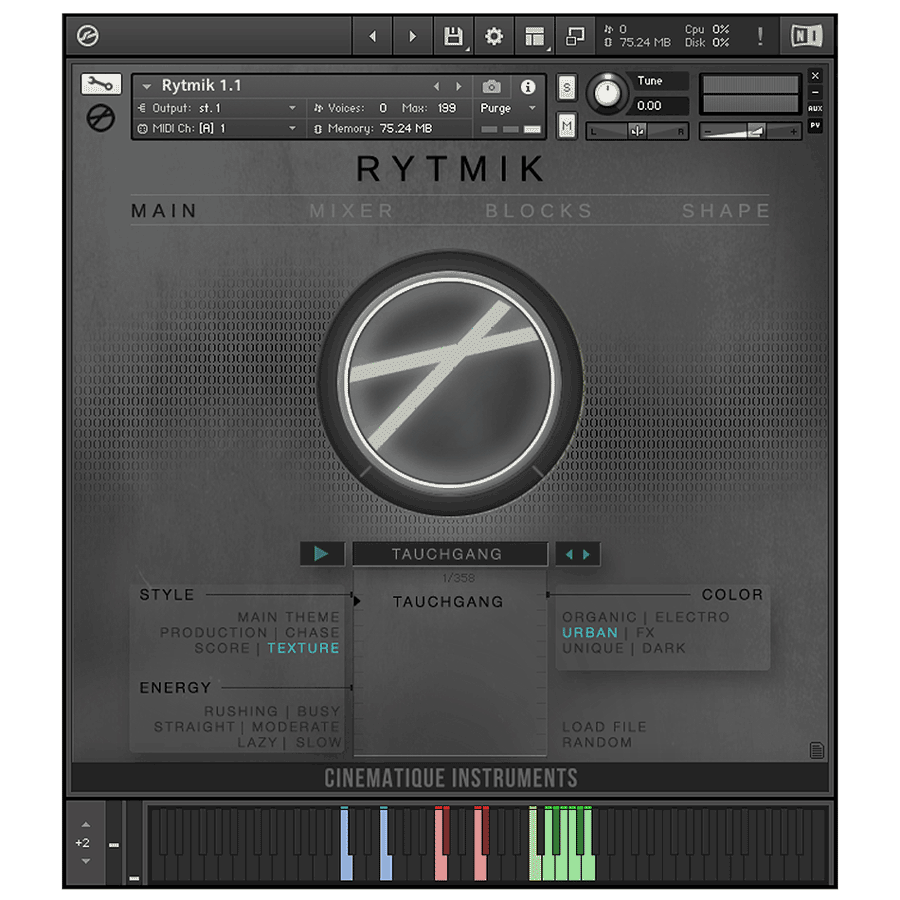Open the Output st. 1 dropdown

[218, 108]
